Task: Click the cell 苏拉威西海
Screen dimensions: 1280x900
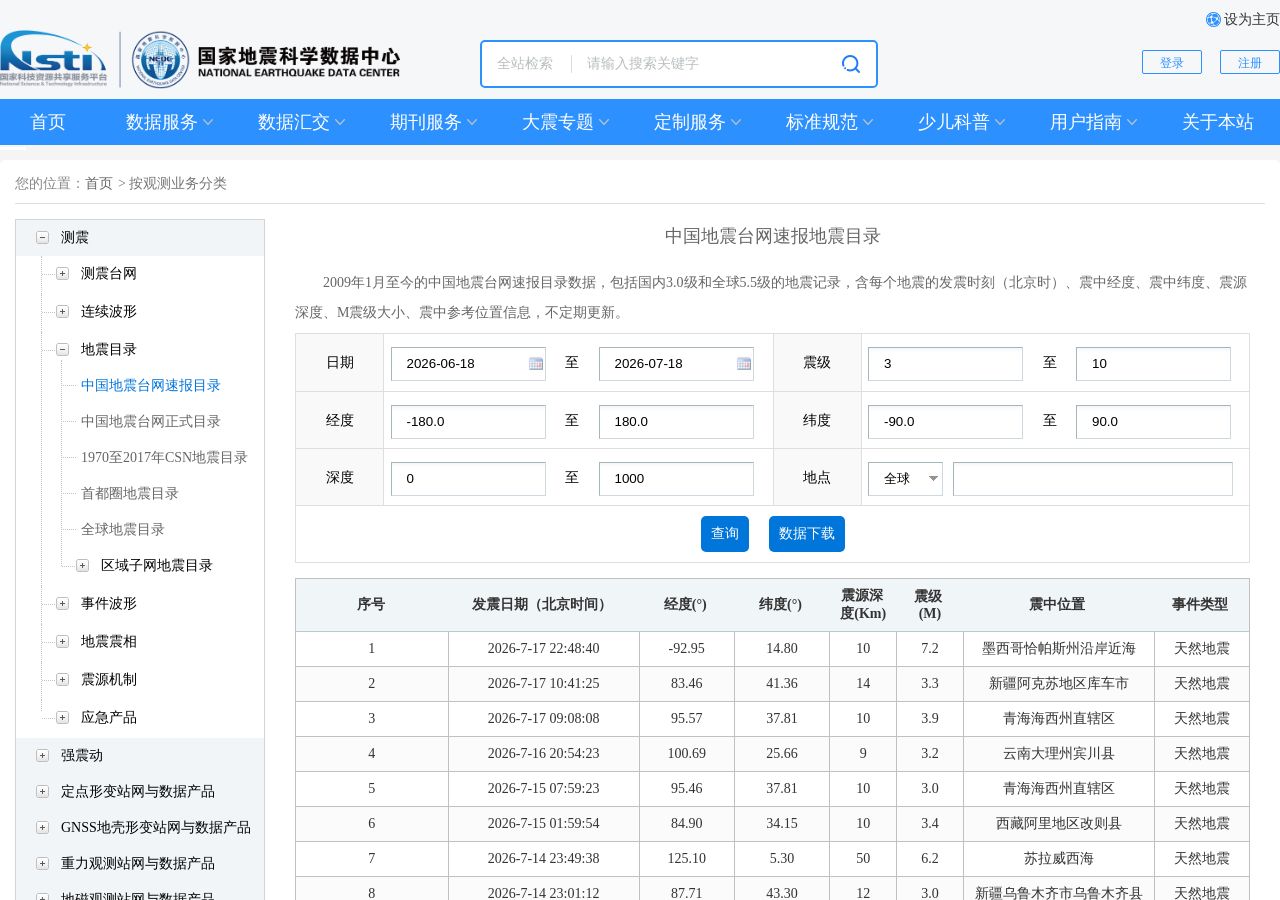Action: pos(1059,859)
